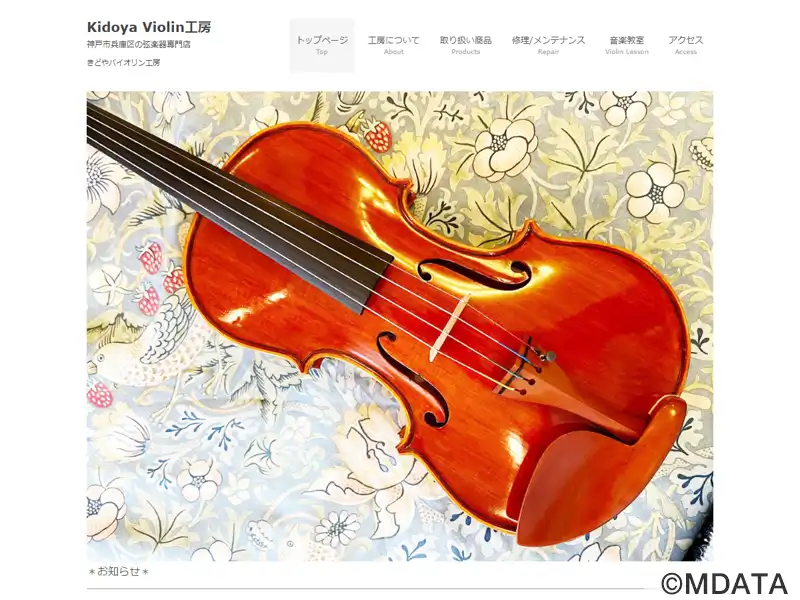Click the violin's white bridge in photo

point(449,328)
